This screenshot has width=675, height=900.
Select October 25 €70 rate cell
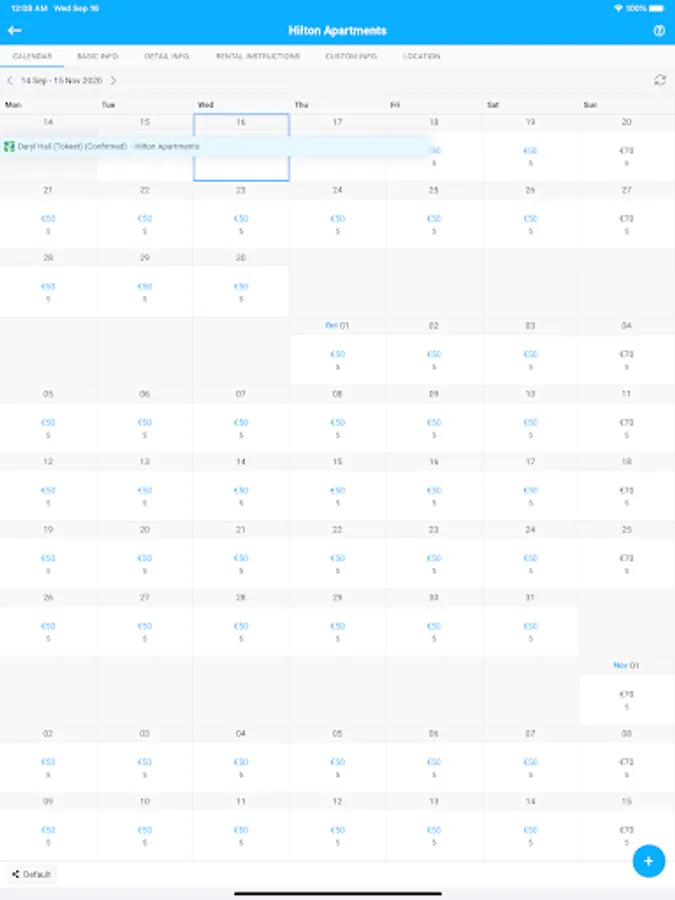click(x=627, y=564)
